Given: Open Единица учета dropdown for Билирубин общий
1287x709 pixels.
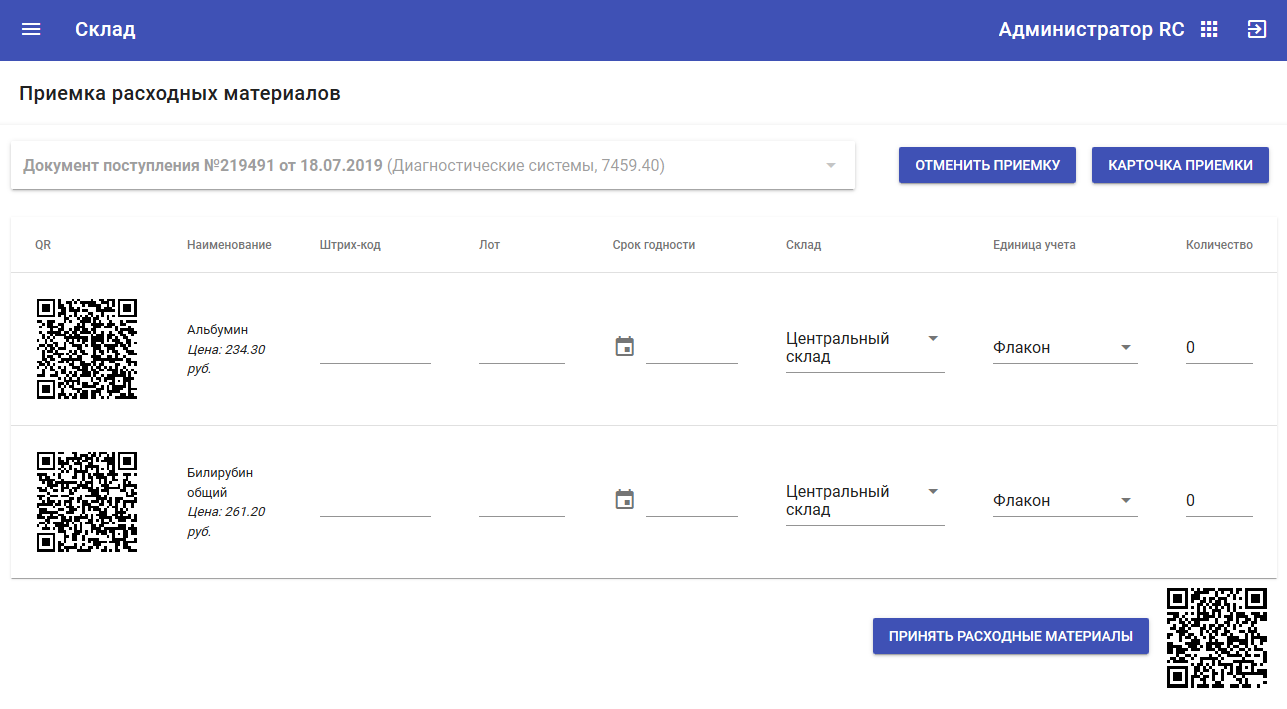Looking at the screenshot, I should (x=1064, y=501).
